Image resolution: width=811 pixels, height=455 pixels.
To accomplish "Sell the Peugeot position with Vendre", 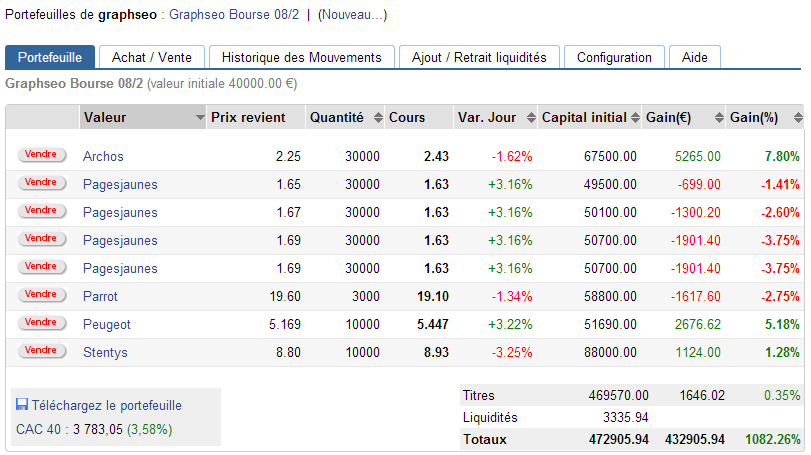I will (41, 323).
